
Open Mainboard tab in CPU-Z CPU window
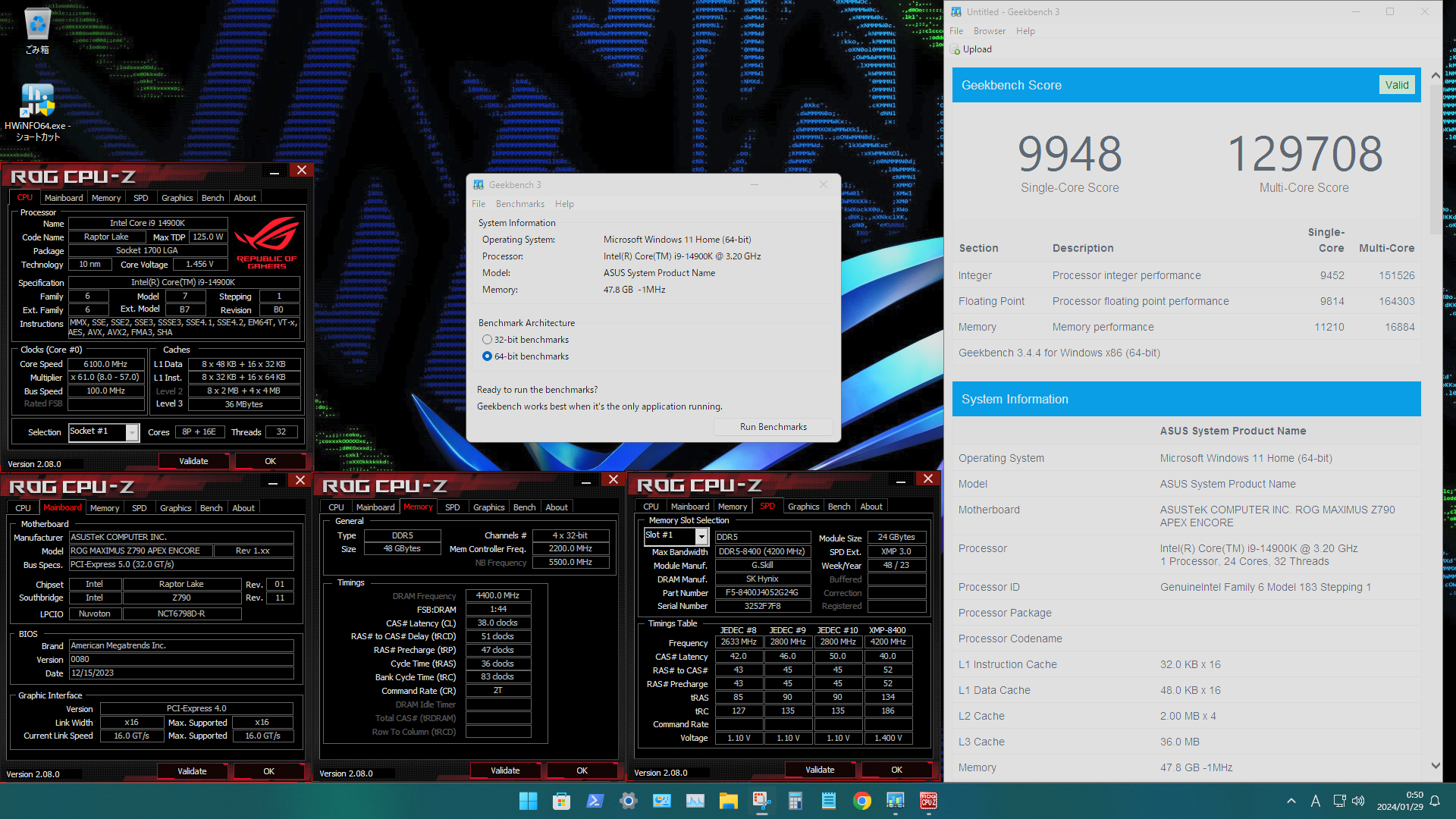point(64,198)
